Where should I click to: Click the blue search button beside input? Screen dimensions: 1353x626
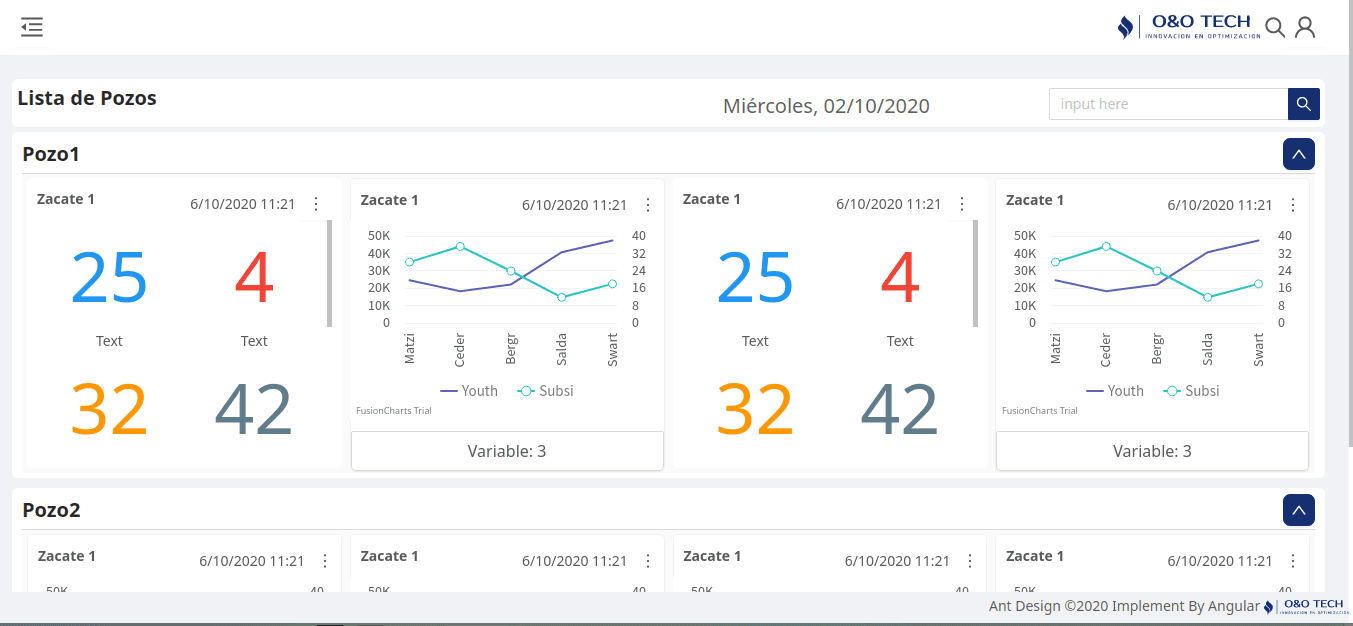1304,104
